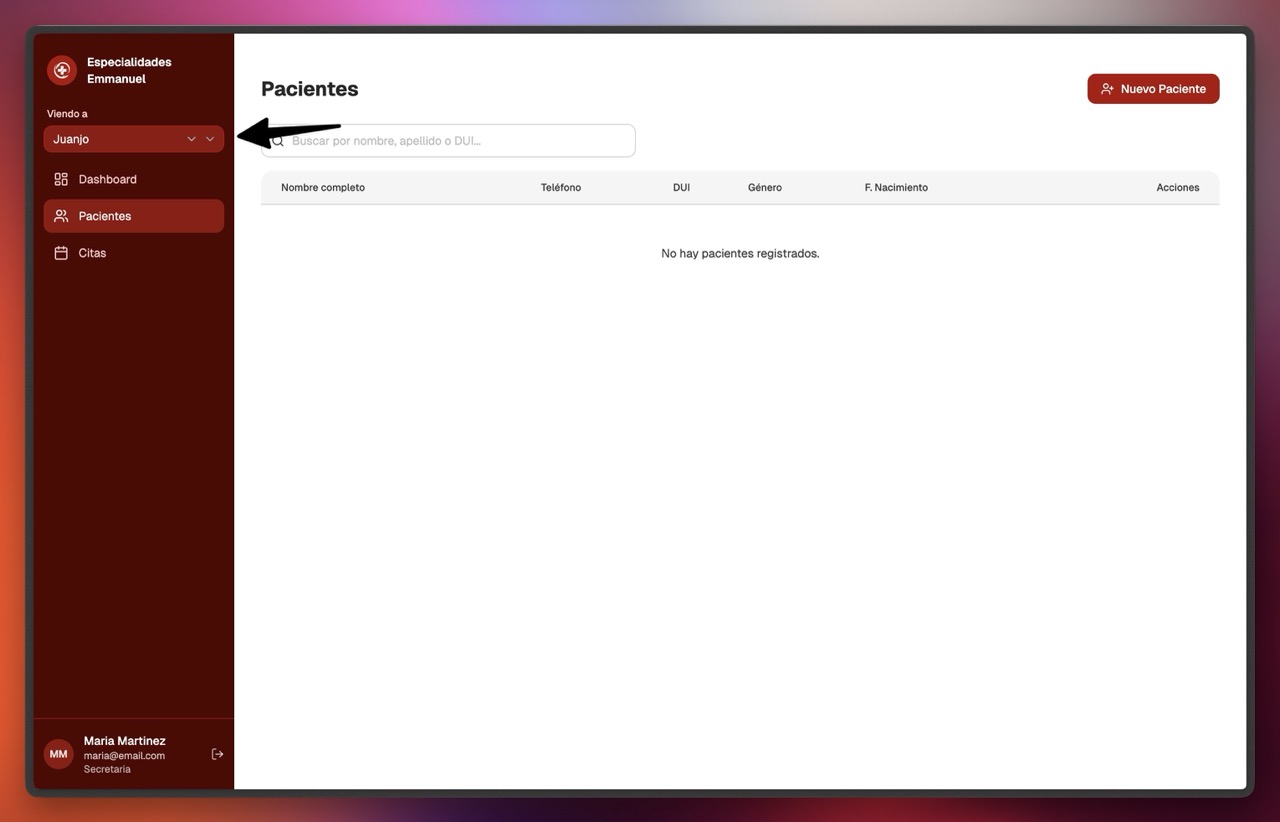
Task: Click the Género column header
Action: (x=765, y=187)
